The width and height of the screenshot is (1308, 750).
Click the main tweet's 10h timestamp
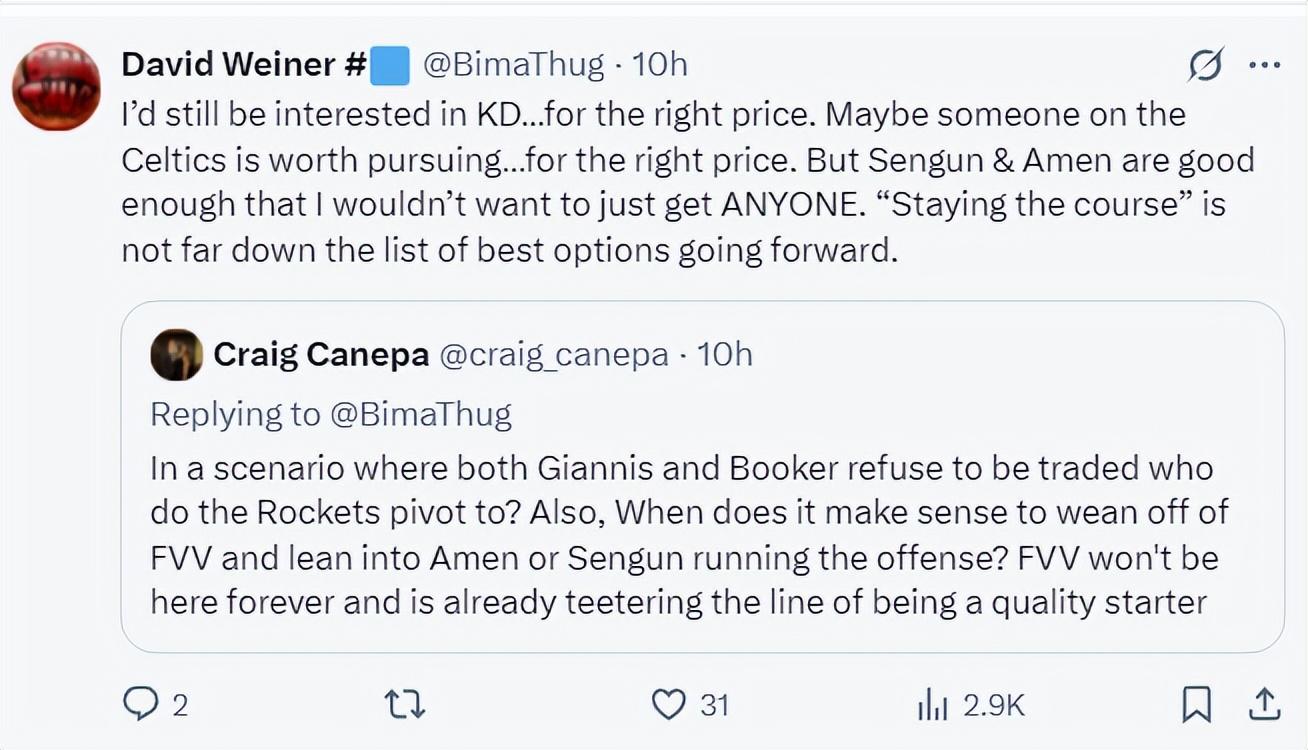[x=661, y=65]
